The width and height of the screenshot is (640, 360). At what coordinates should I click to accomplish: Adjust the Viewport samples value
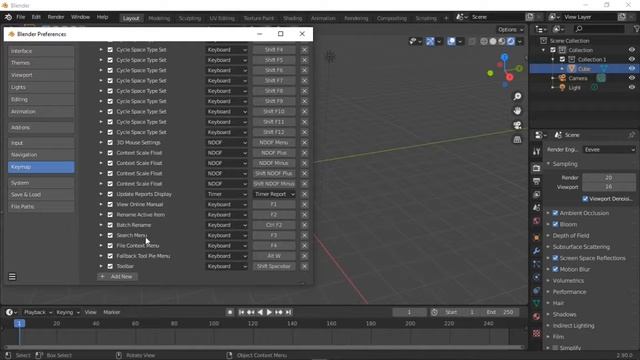click(609, 187)
